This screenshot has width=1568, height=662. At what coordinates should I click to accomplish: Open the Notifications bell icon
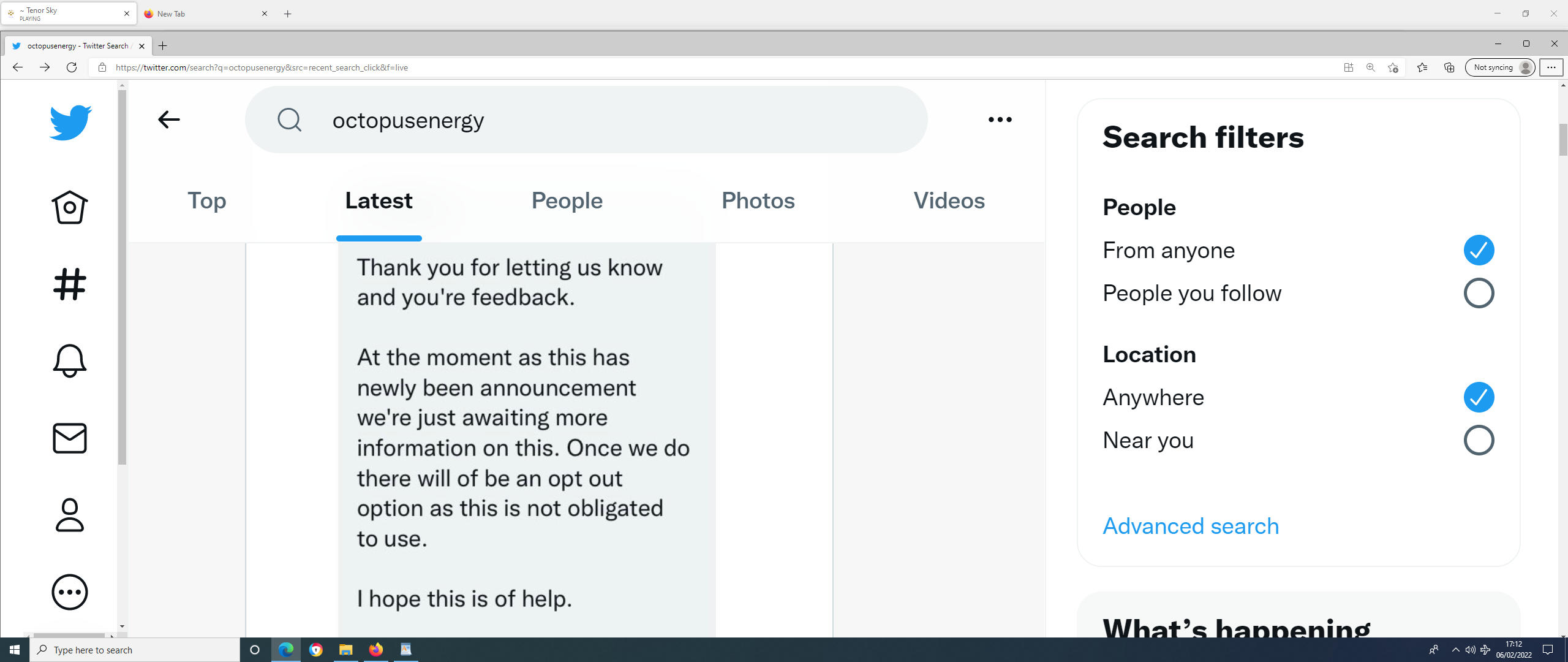(70, 361)
